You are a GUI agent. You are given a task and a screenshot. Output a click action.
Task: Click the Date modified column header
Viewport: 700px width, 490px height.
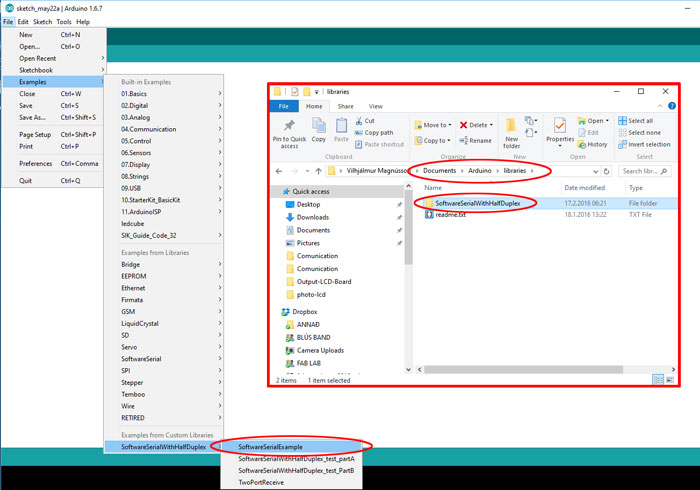click(x=585, y=188)
